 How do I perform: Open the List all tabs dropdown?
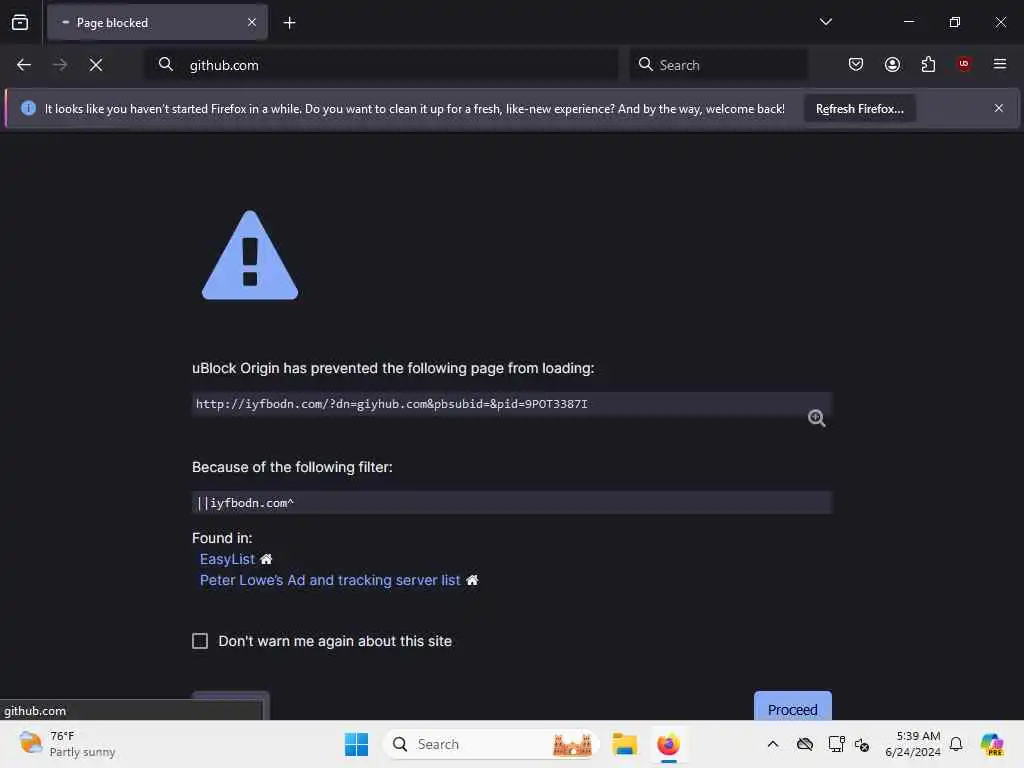click(x=825, y=22)
